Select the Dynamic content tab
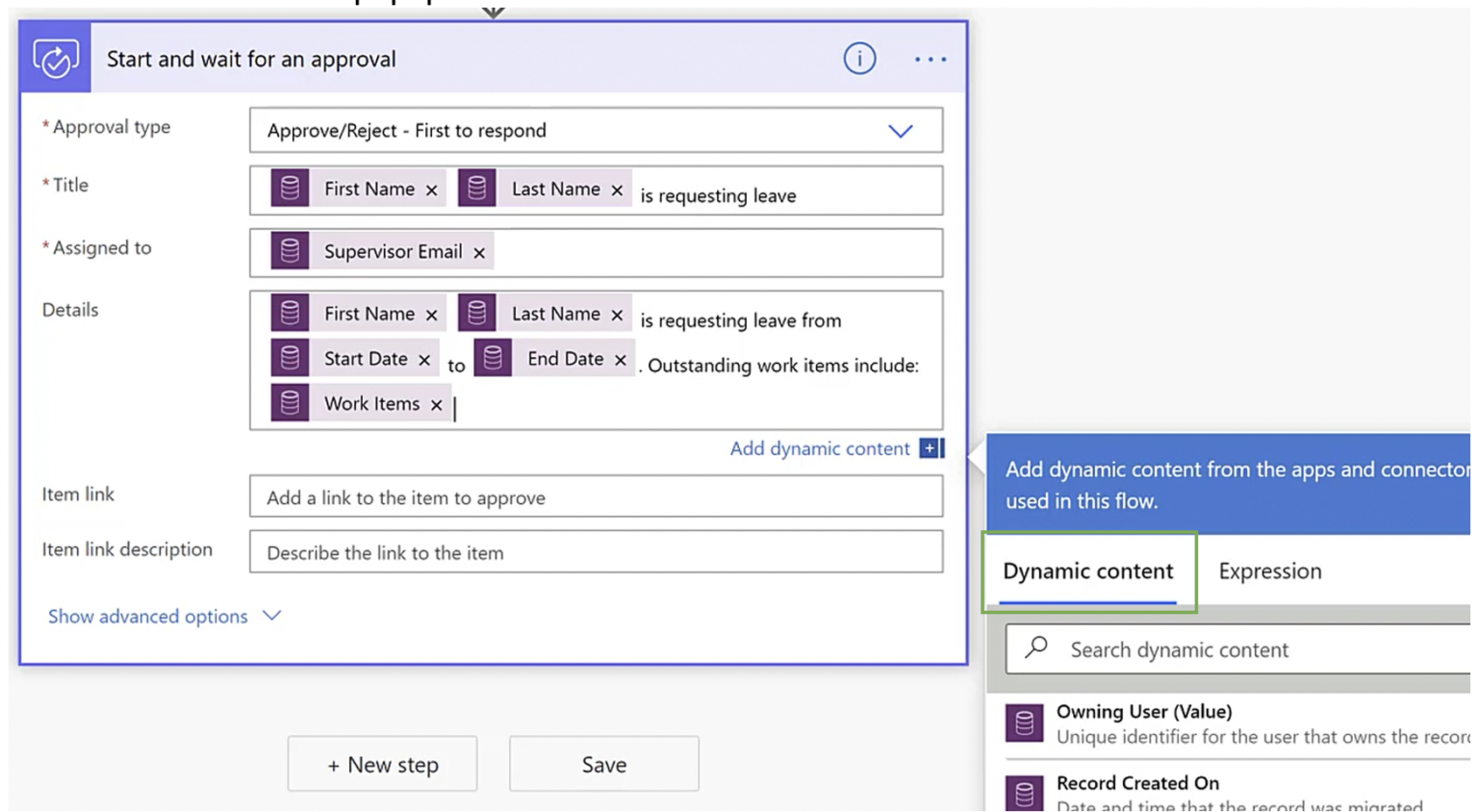This screenshot has width=1478, height=812. coord(1087,571)
